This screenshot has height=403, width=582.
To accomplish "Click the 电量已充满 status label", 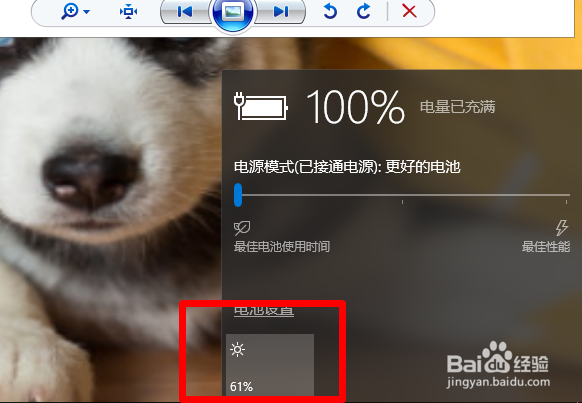I will (x=457, y=107).
